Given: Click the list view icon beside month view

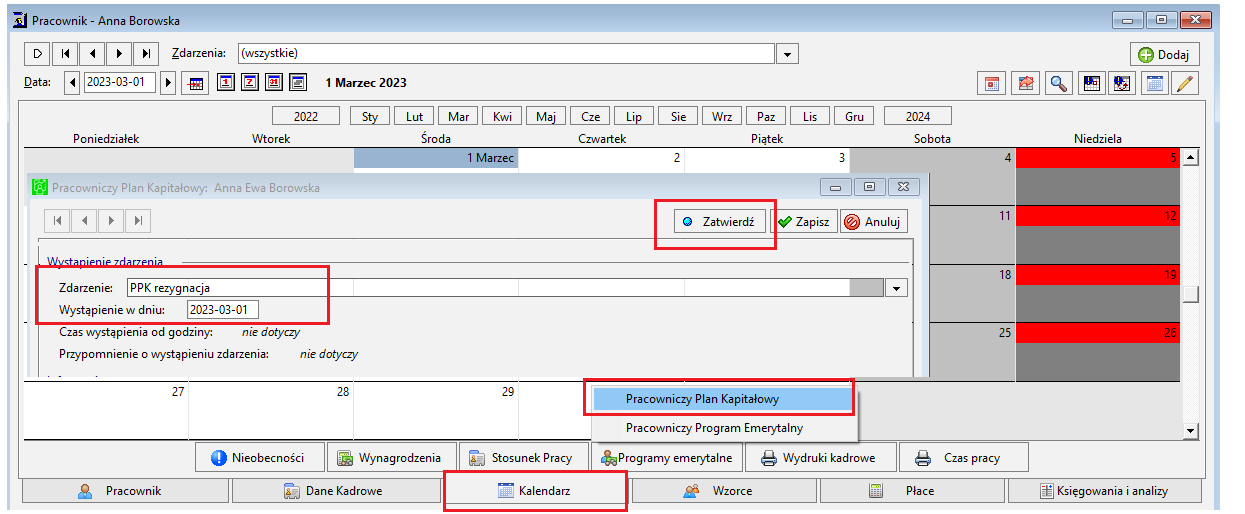Looking at the screenshot, I should coord(297,82).
